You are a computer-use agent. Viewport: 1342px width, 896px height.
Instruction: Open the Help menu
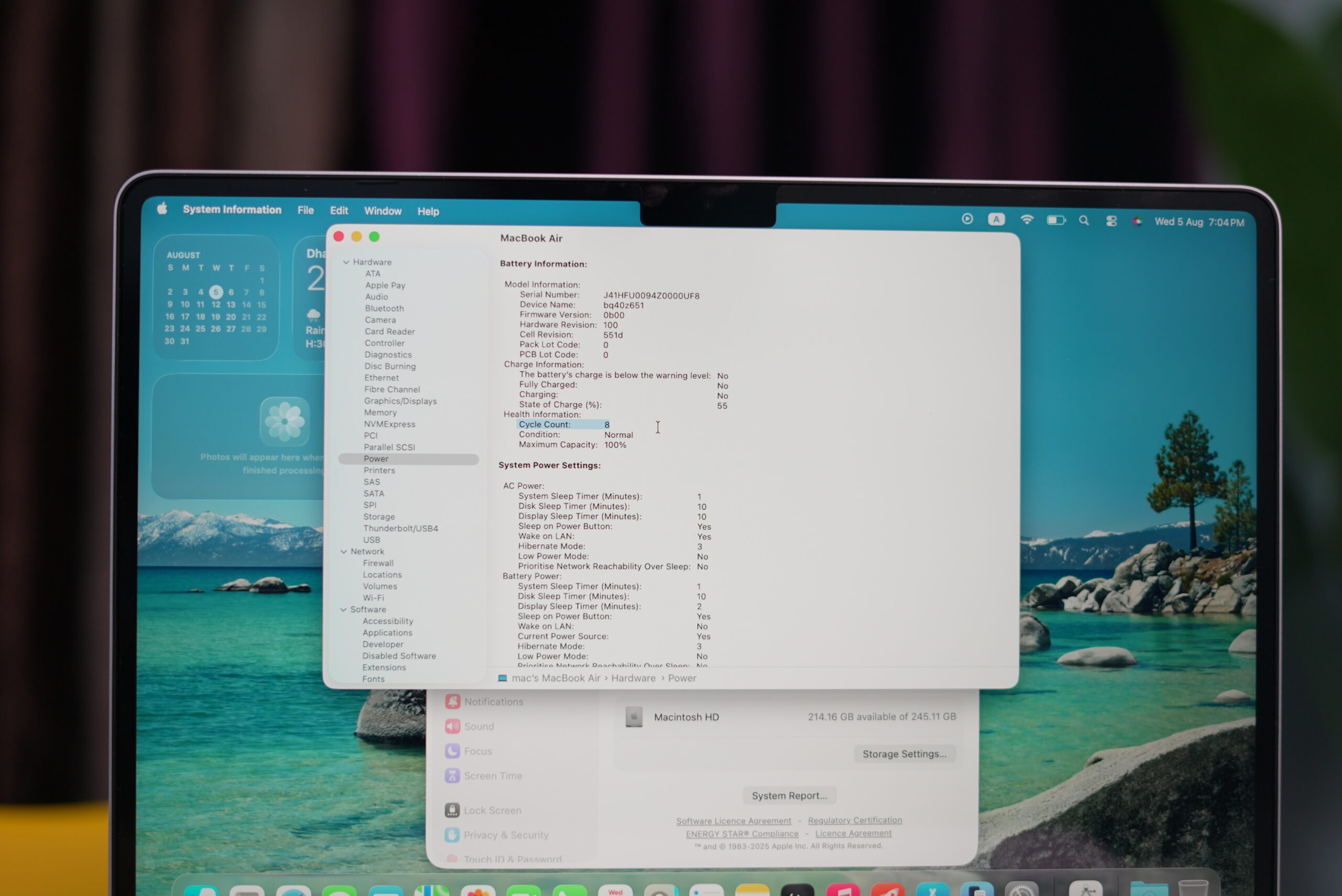tap(428, 212)
